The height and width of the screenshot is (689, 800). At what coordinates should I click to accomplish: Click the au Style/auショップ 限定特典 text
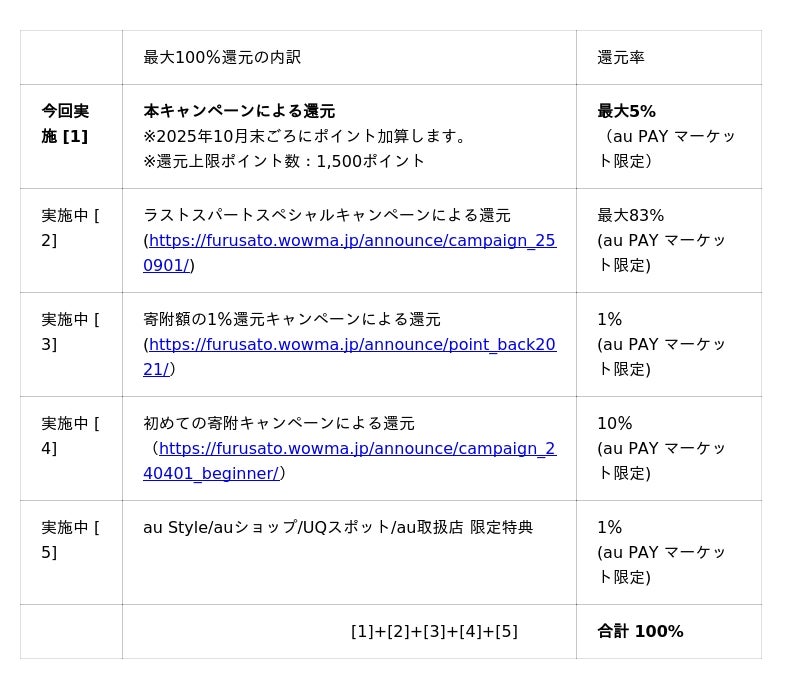click(338, 527)
